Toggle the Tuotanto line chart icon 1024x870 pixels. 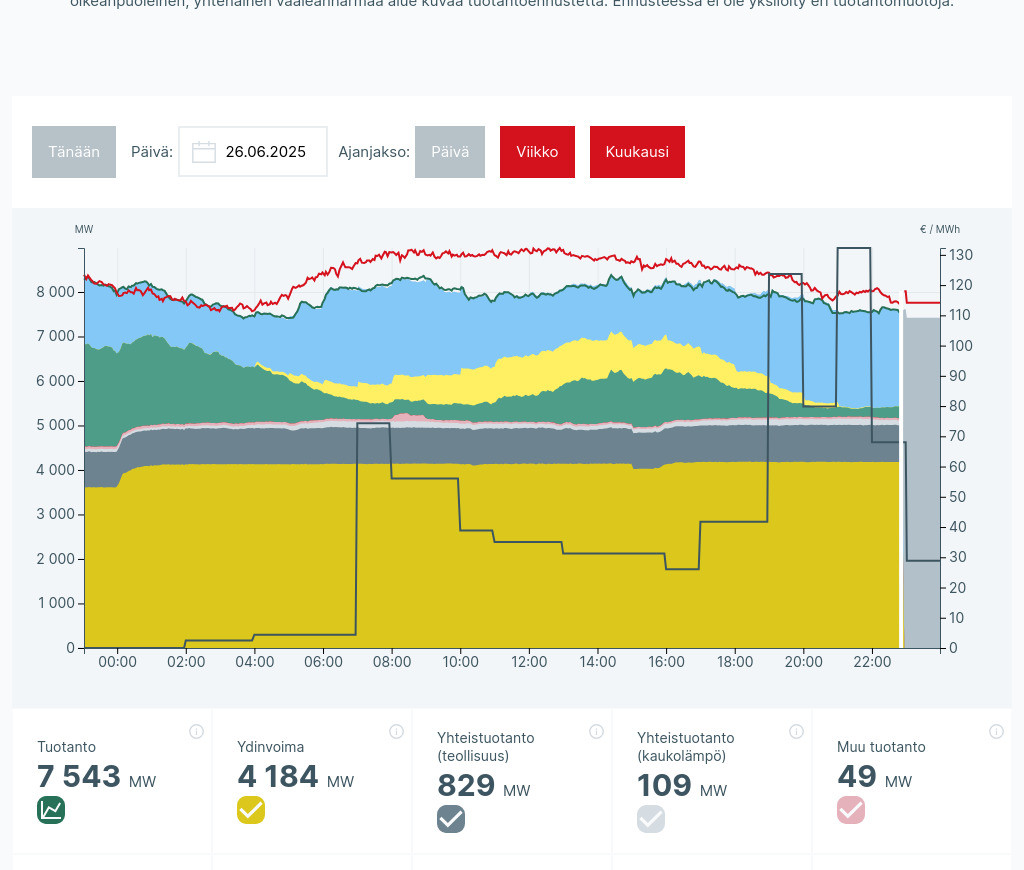(x=51, y=810)
